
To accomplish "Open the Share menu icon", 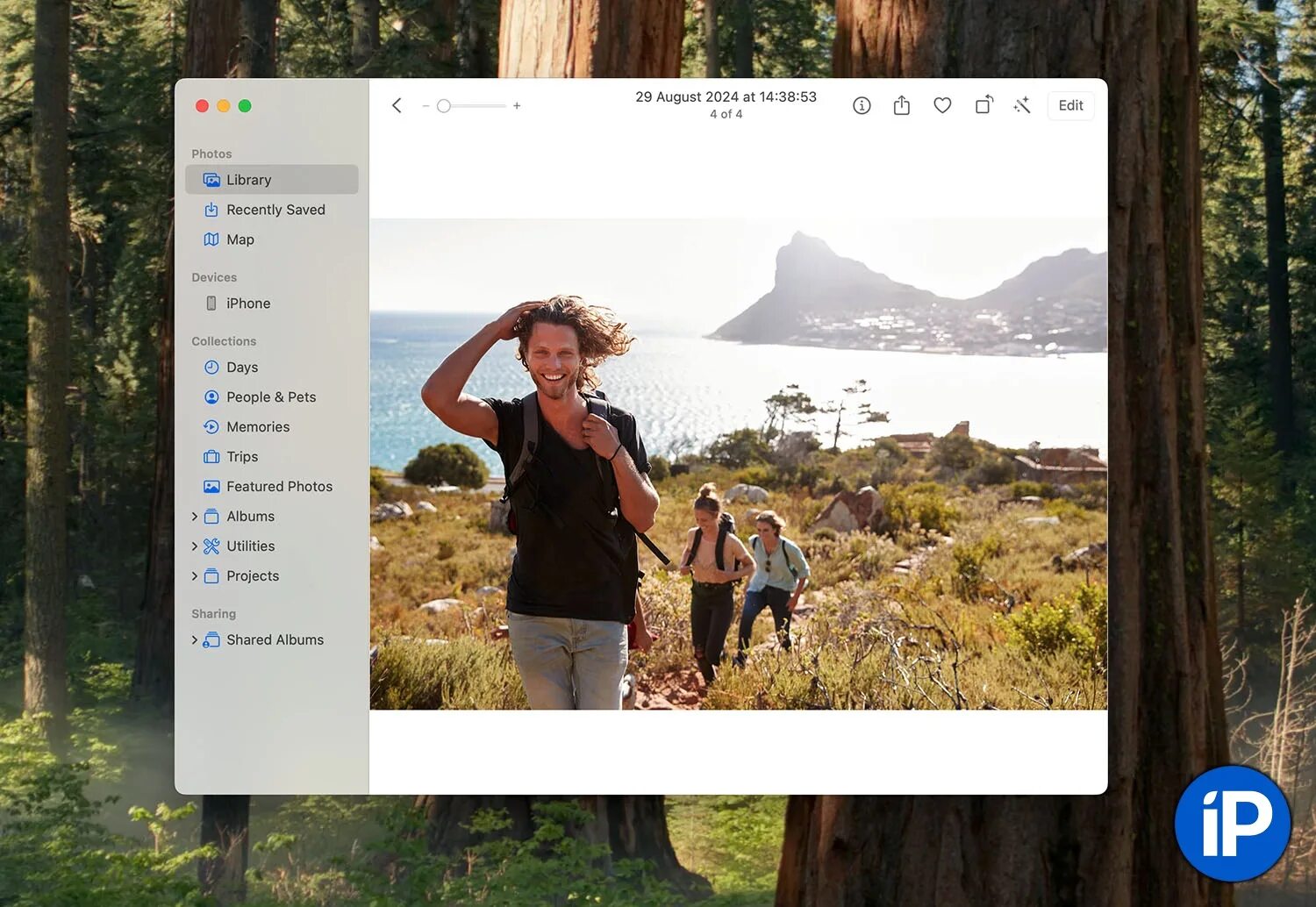I will tap(902, 105).
